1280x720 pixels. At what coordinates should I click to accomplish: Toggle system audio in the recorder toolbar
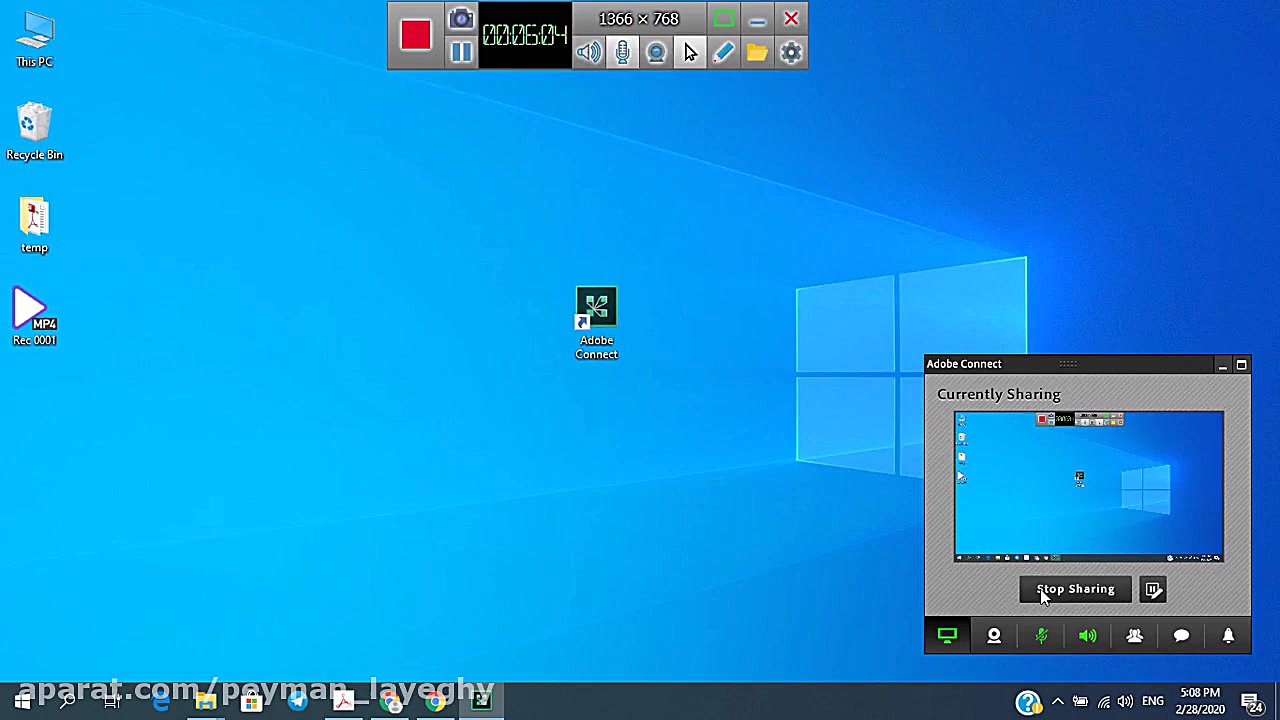coord(589,52)
